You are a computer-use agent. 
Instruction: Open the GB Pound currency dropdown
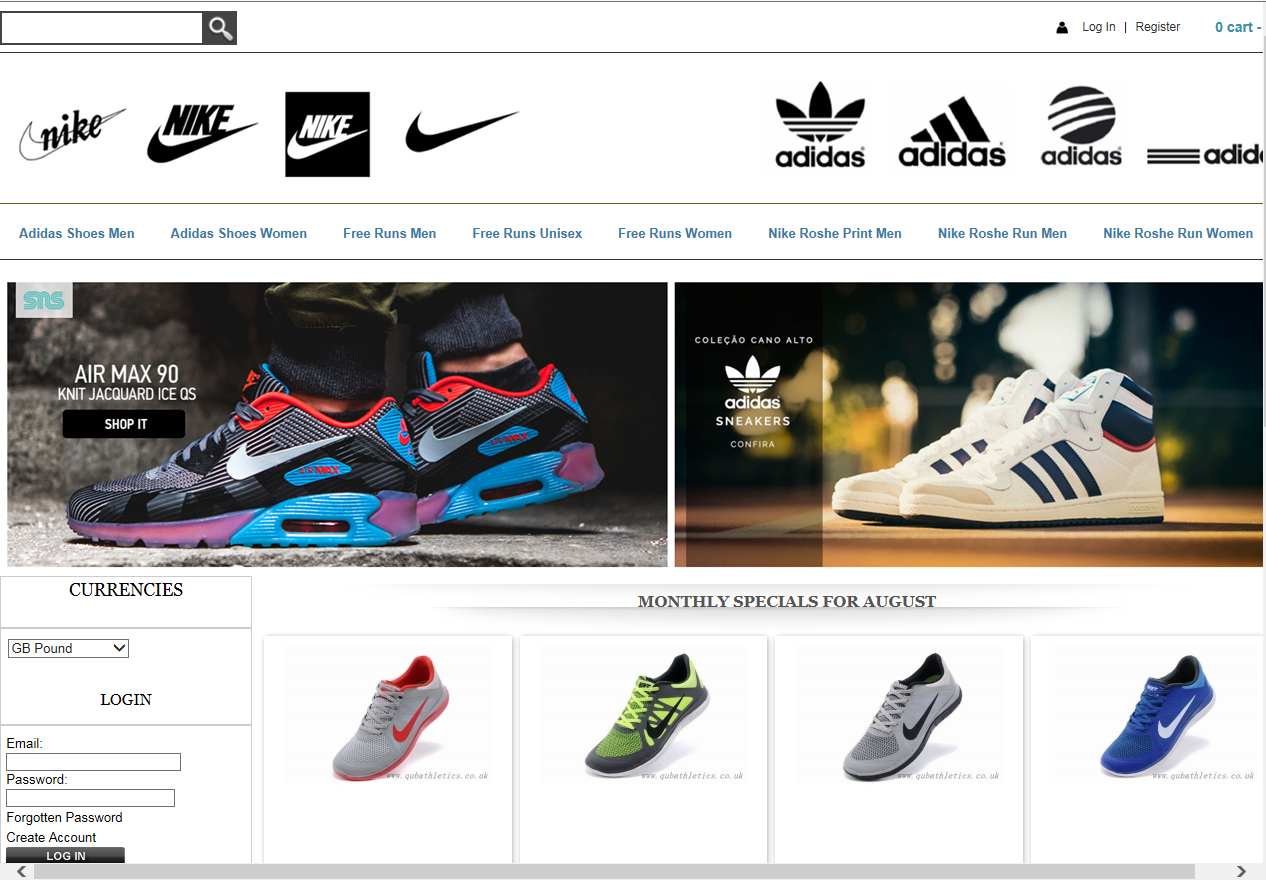point(68,648)
